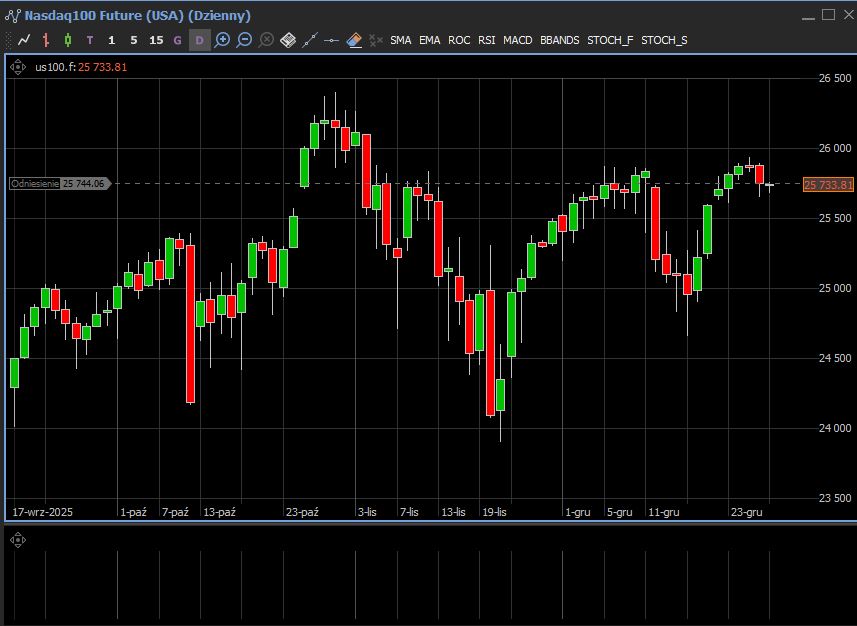Select the bar (OHLC) chart type
This screenshot has width=857, height=626.
pos(46,40)
